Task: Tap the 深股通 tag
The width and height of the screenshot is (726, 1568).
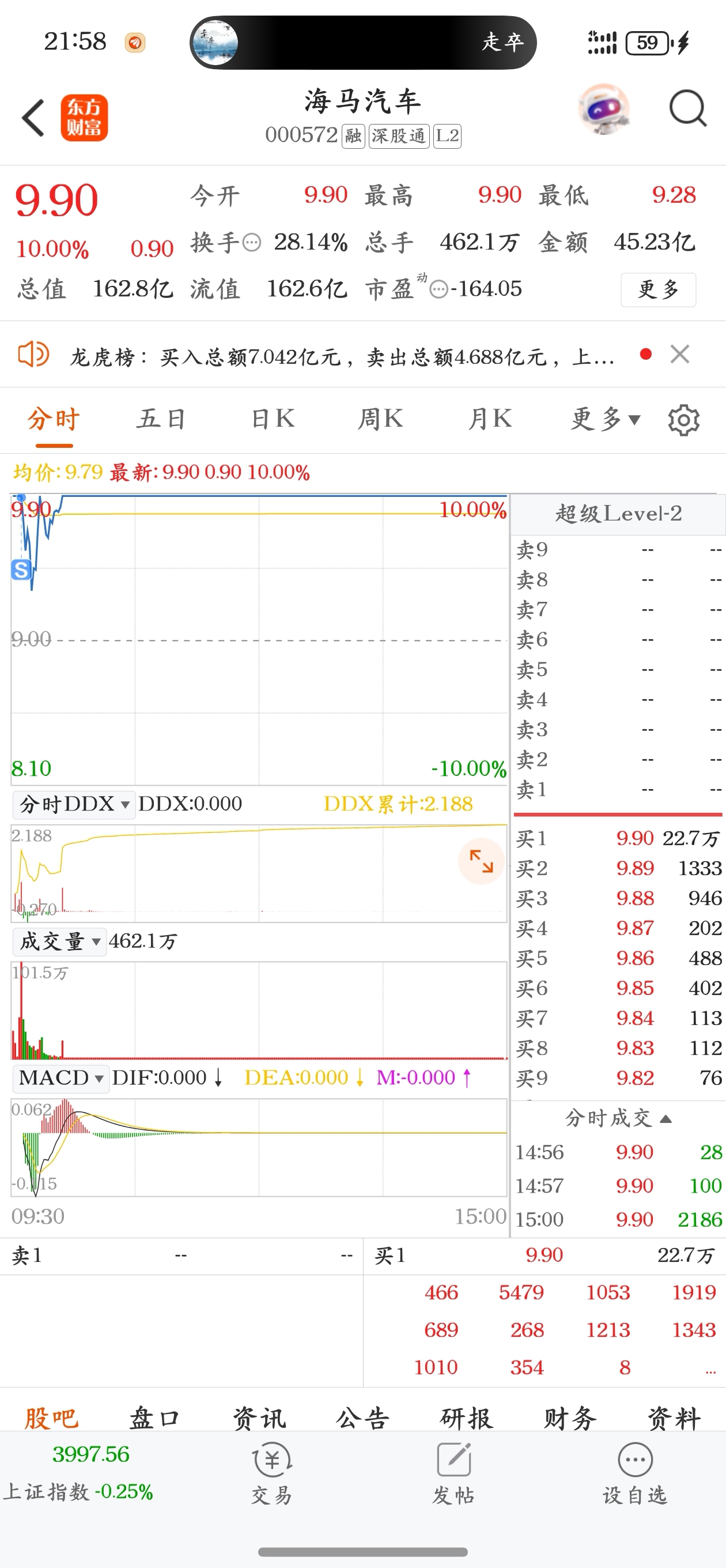Action: [x=399, y=135]
